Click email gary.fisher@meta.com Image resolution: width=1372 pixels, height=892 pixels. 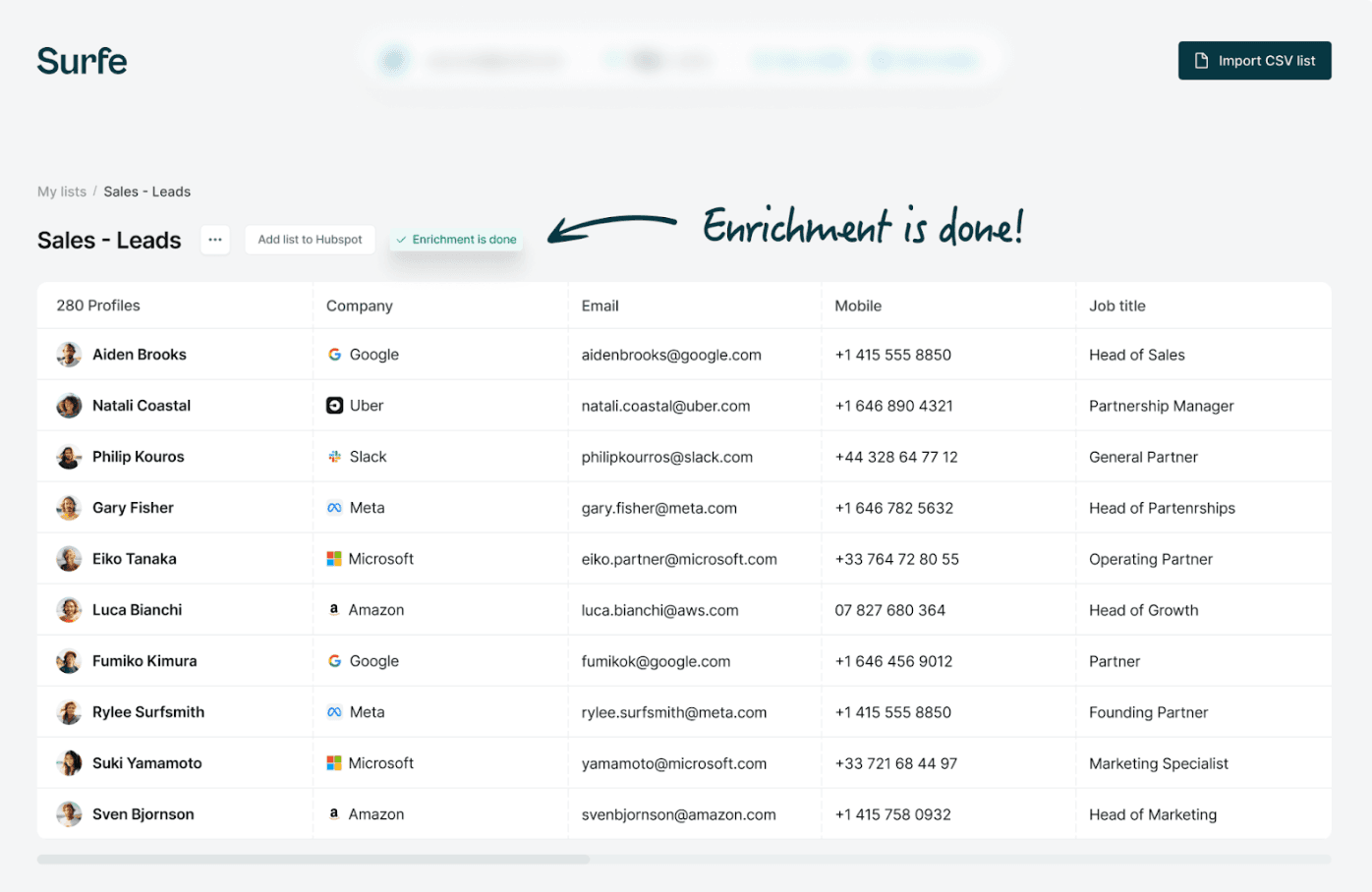[x=659, y=508]
